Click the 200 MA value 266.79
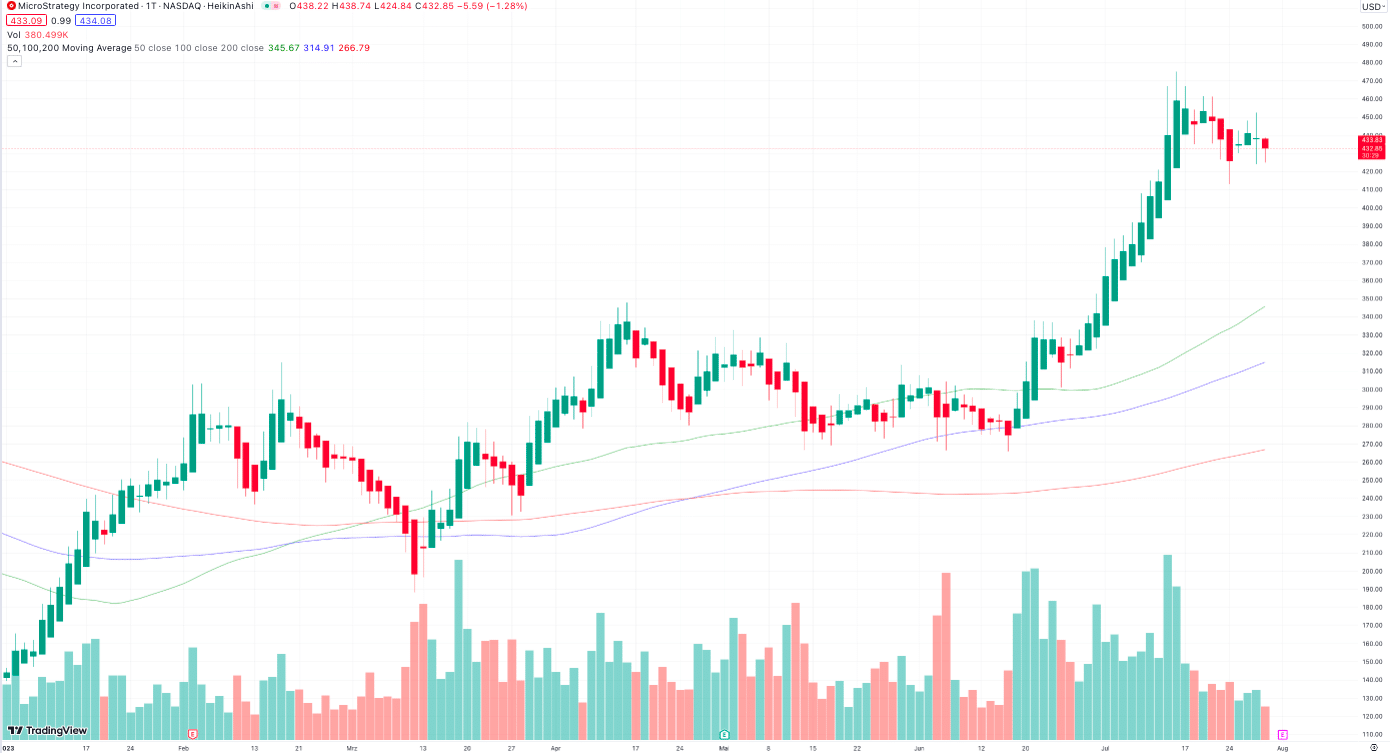This screenshot has width=1390, height=753. pos(355,47)
